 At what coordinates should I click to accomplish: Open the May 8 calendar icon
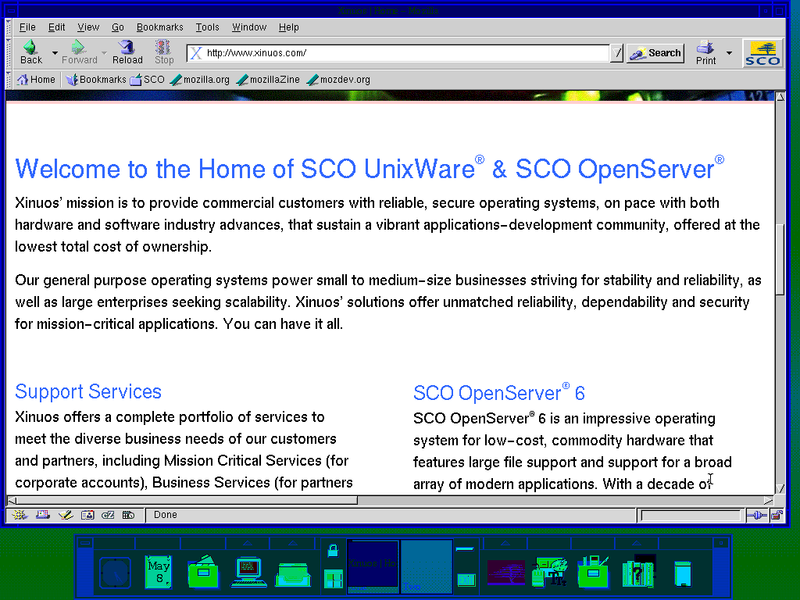point(159,571)
